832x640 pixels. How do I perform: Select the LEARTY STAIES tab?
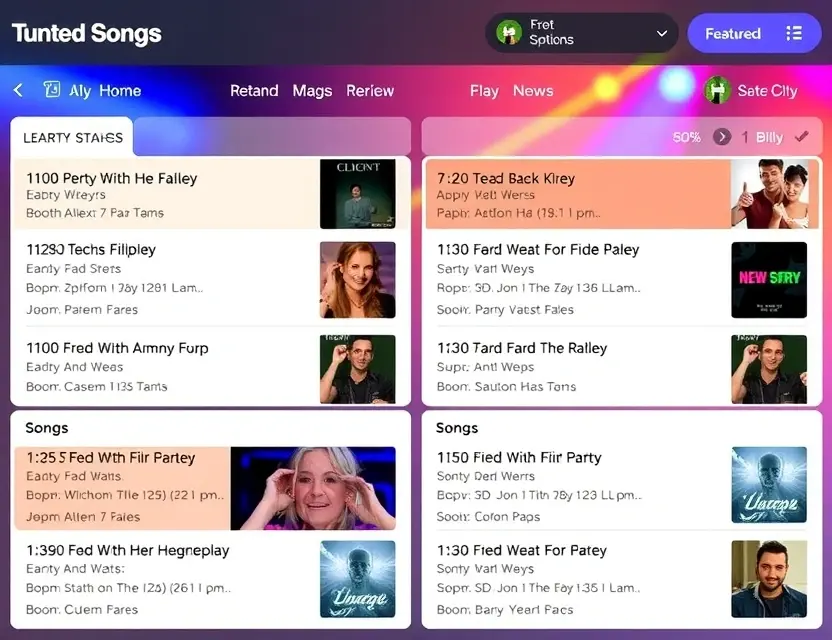pyautogui.click(x=72, y=137)
